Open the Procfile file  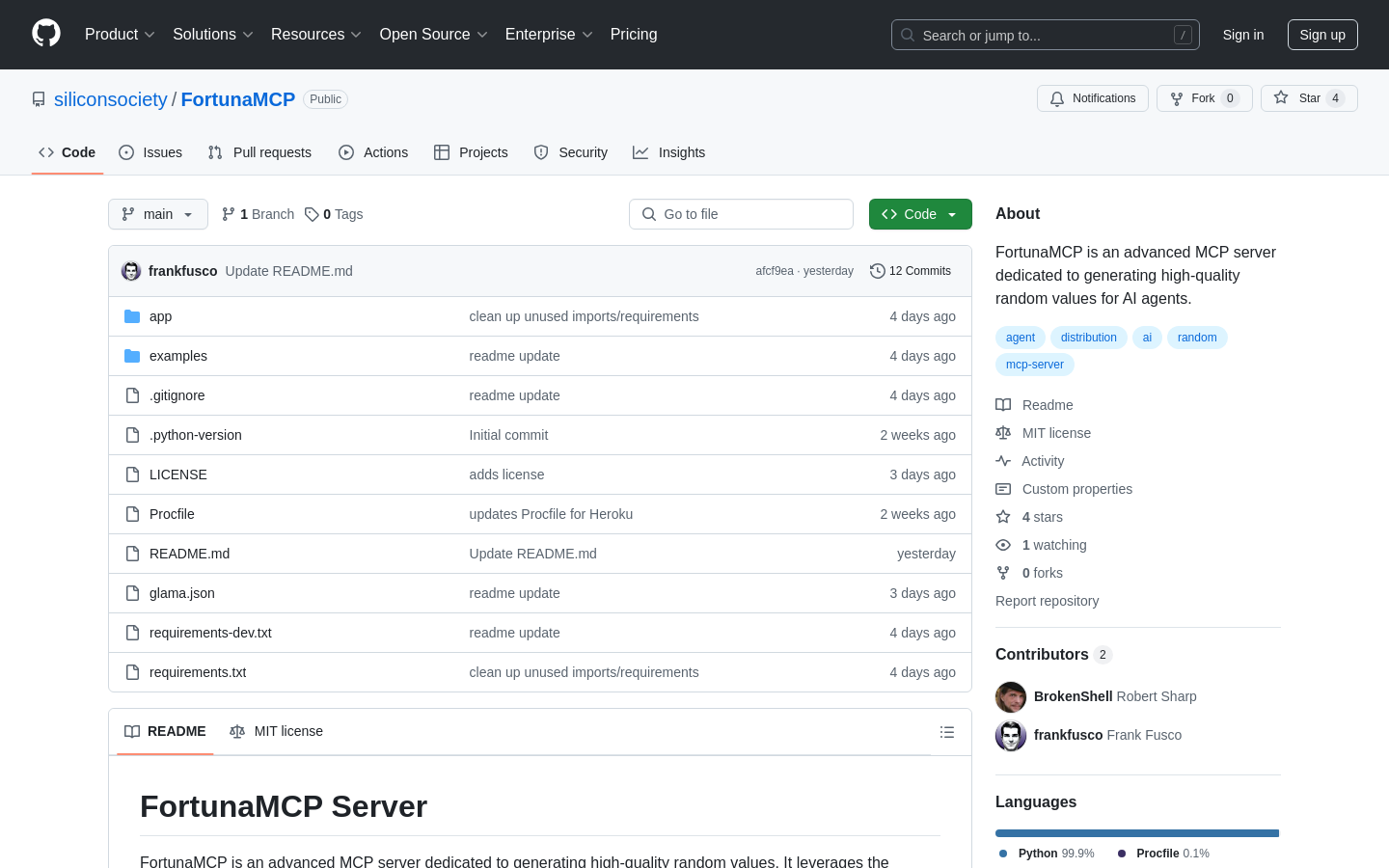(x=172, y=514)
